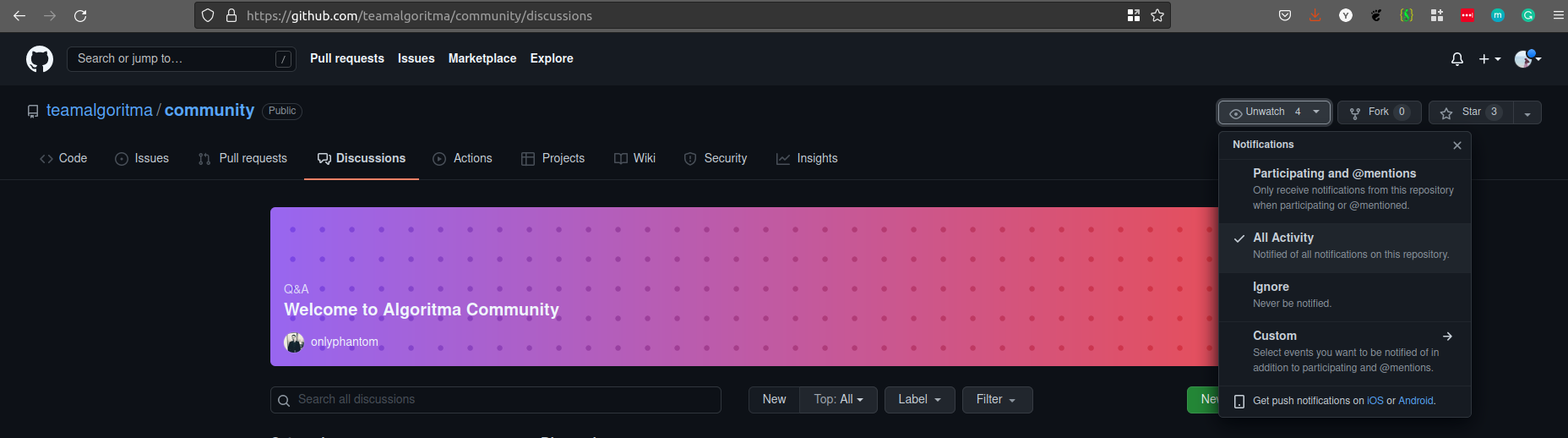The image size is (1568, 438).
Task: Close the Notifications popup
Action: pyautogui.click(x=1457, y=145)
